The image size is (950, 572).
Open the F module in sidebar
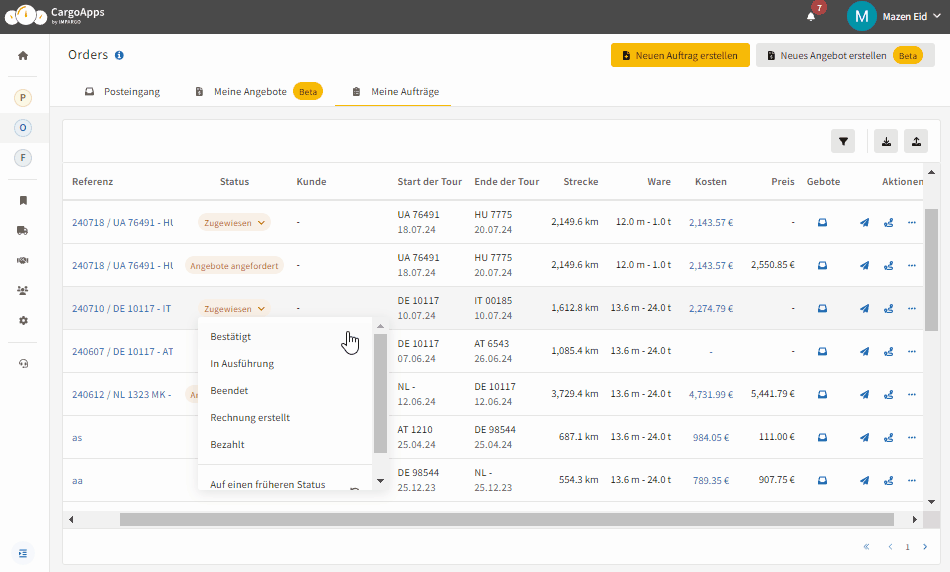click(x=23, y=158)
